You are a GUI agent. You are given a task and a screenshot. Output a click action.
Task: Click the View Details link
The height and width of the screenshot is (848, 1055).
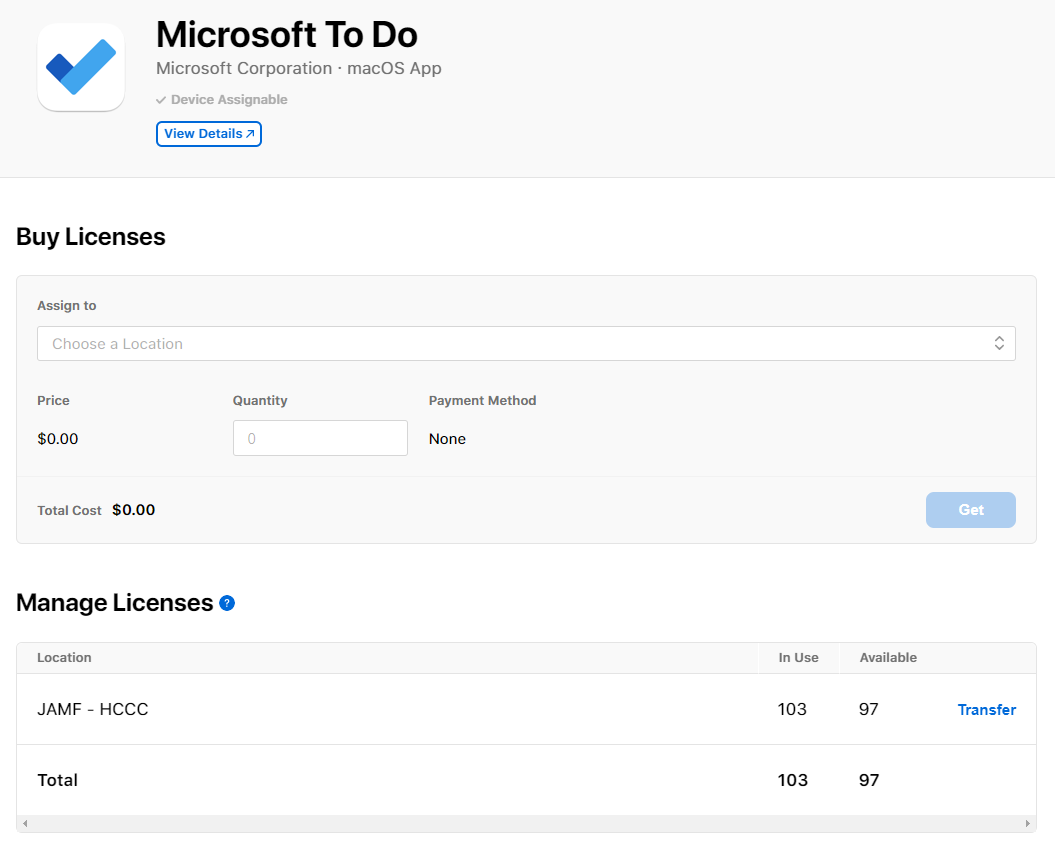tap(209, 133)
